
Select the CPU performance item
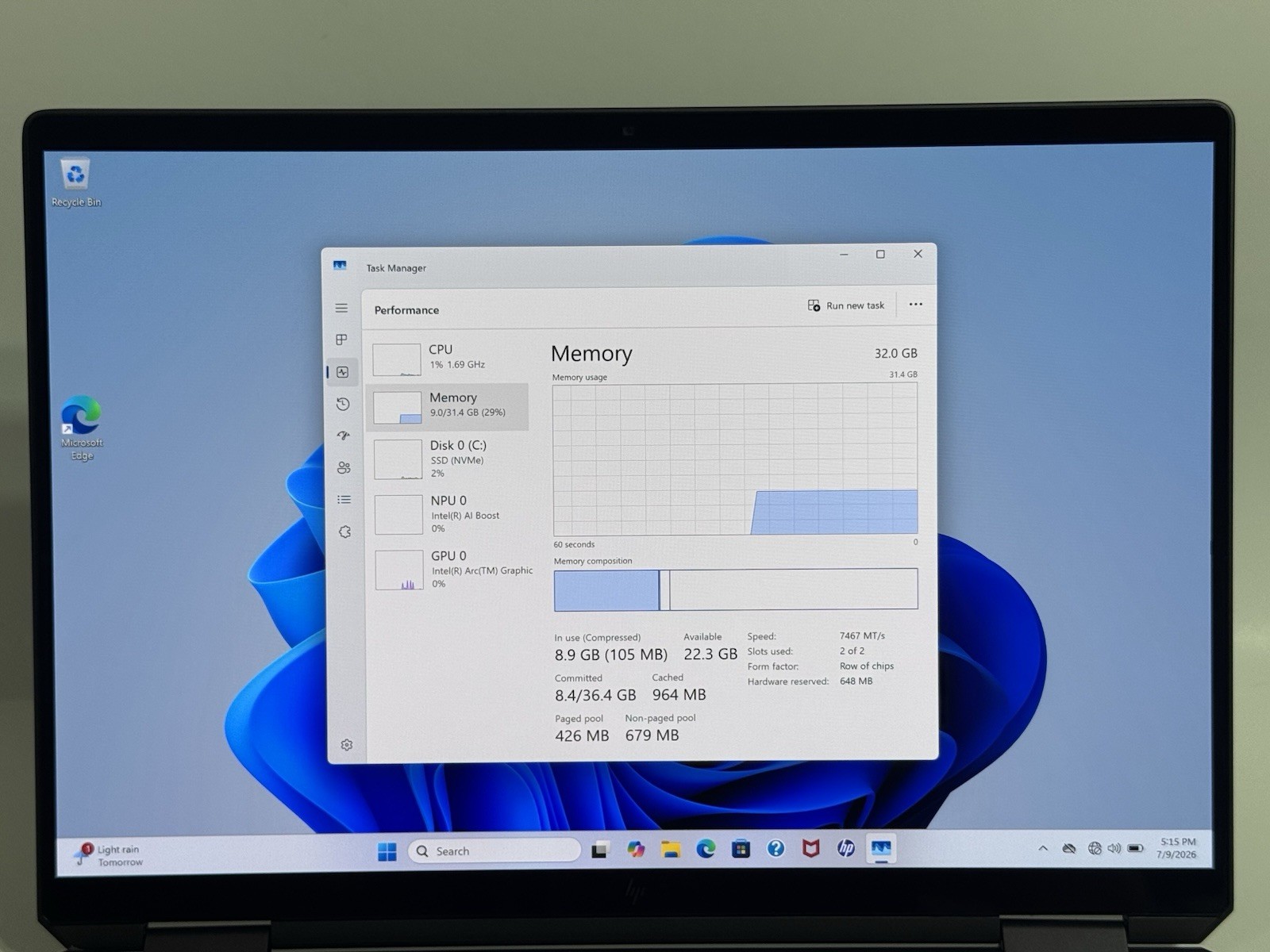[x=448, y=359]
